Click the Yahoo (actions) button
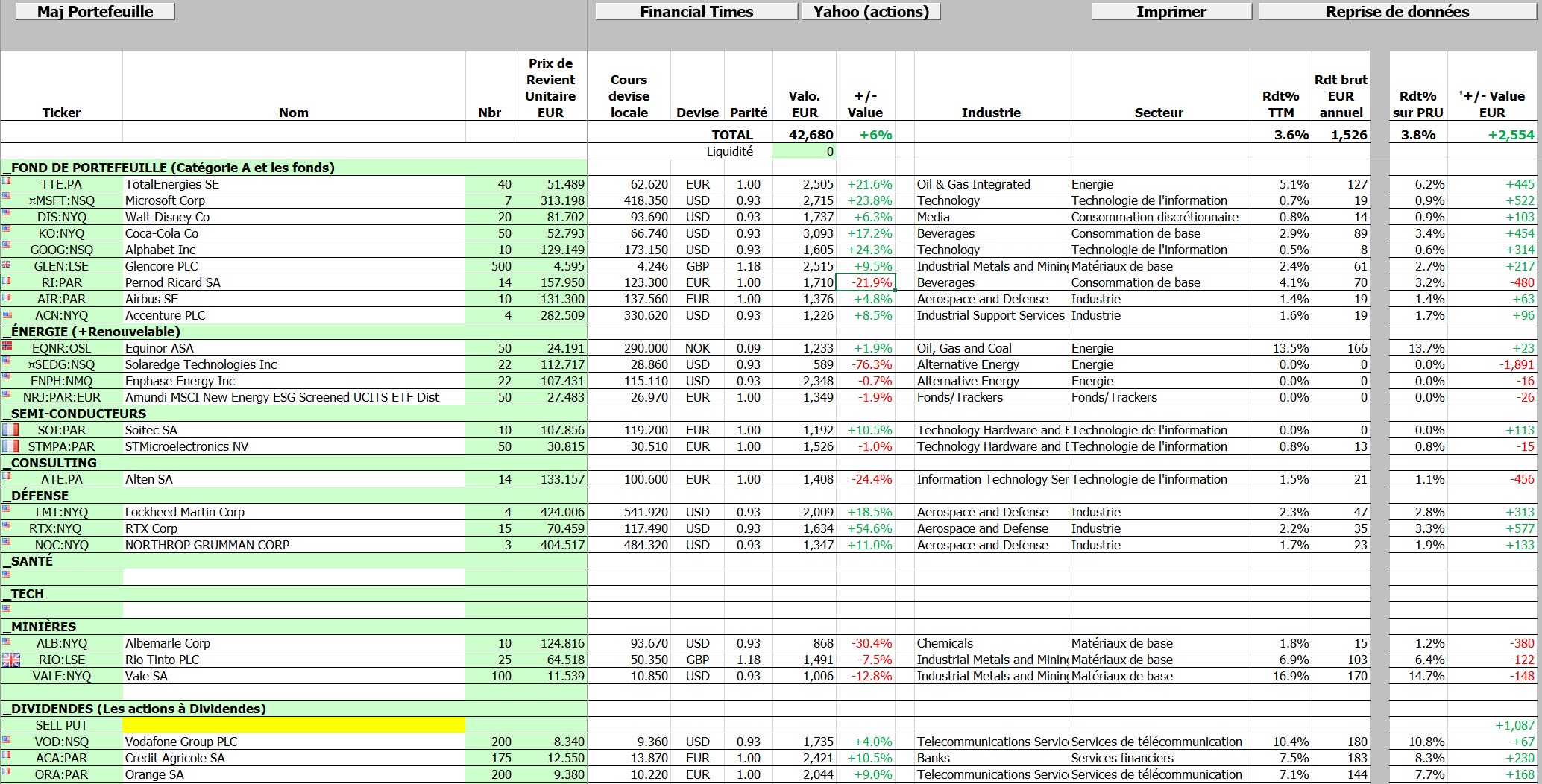Screen dimensions: 1542x784 click(x=871, y=11)
